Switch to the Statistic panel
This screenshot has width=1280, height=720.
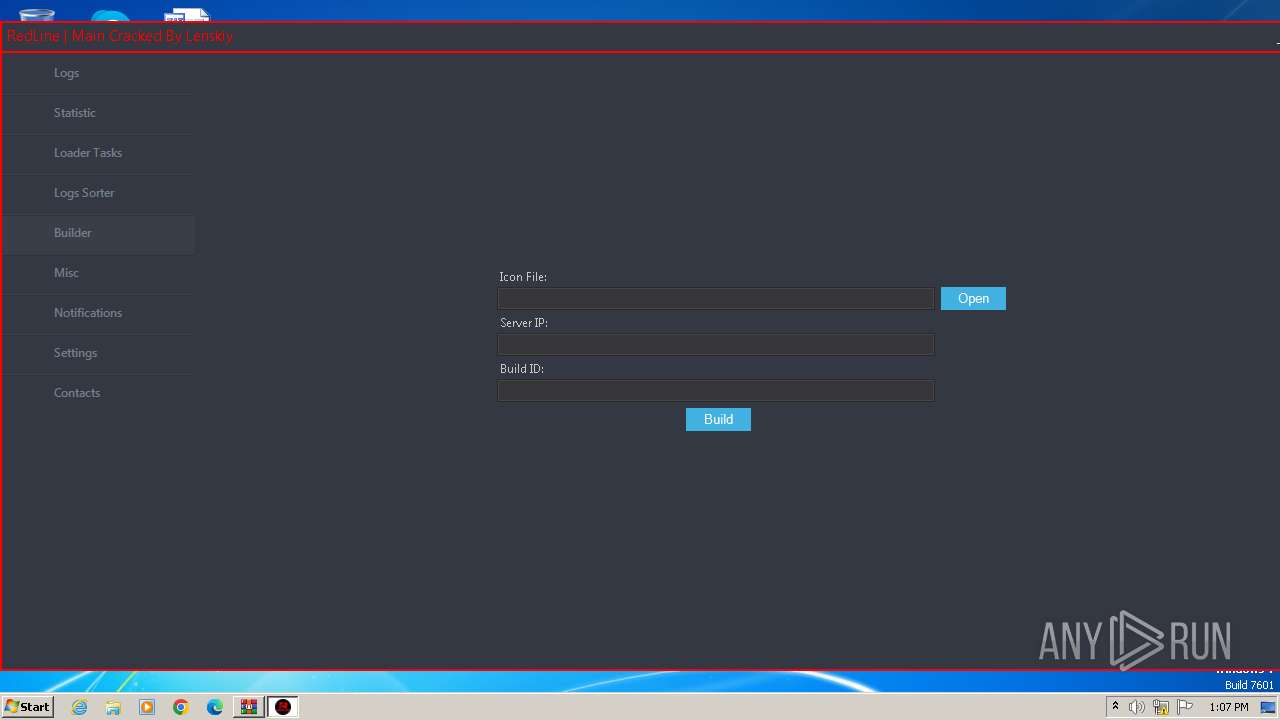click(98, 113)
